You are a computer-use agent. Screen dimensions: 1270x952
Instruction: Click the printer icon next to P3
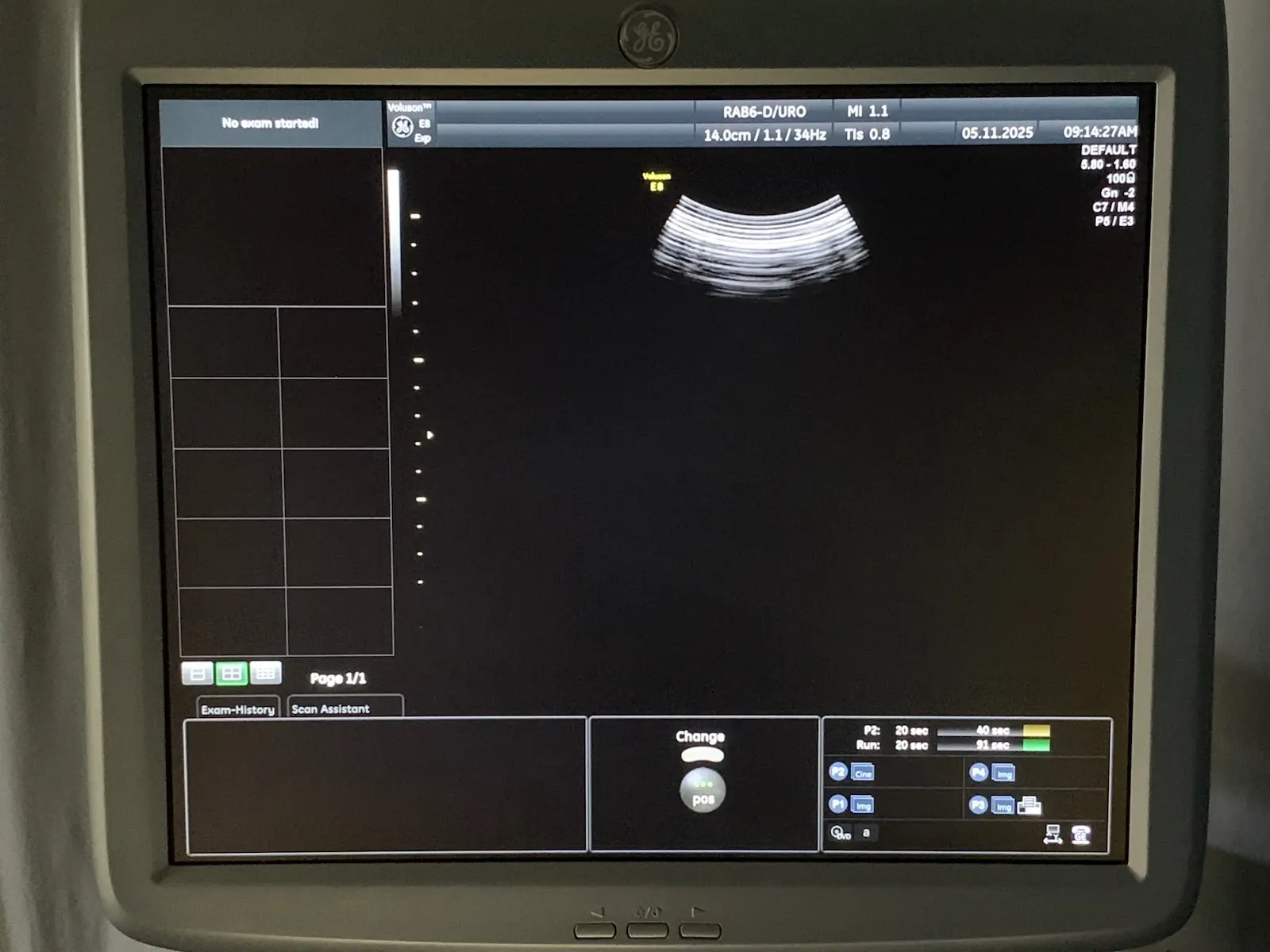[1029, 805]
